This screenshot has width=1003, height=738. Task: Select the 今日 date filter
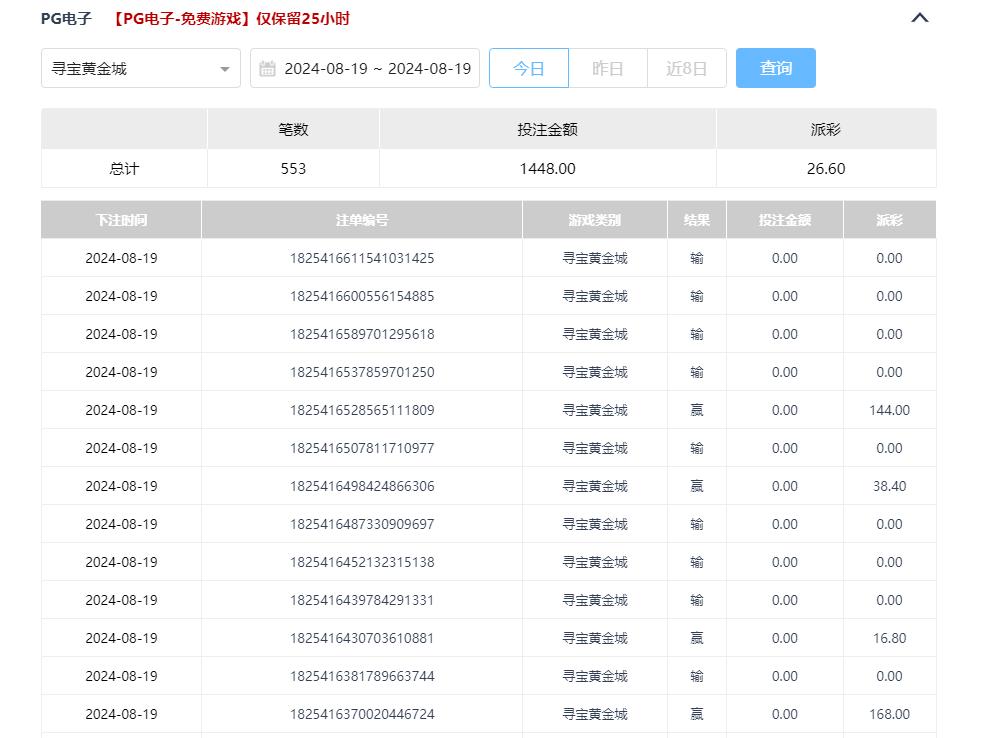click(x=528, y=69)
